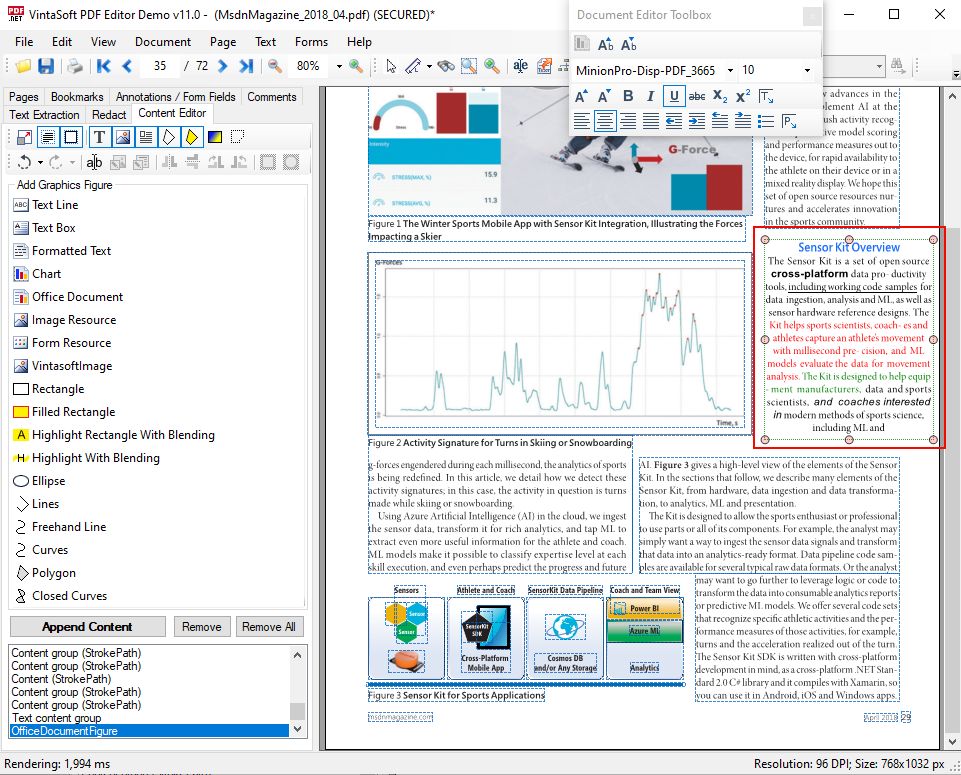Click the zoom in magnifier beside 80%
Screen dimensions: 961x775
tap(355, 66)
